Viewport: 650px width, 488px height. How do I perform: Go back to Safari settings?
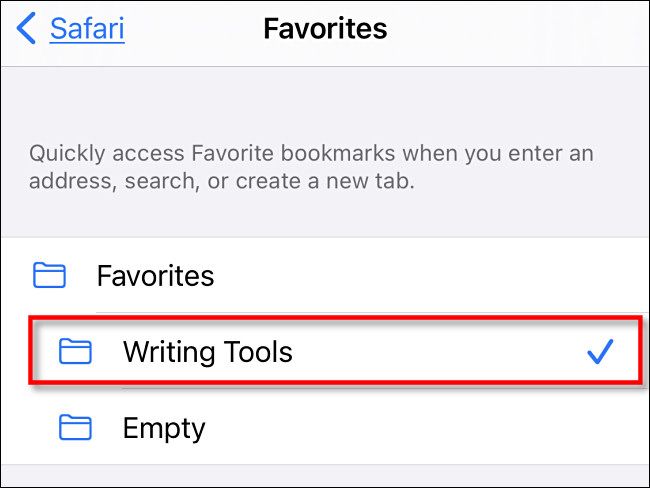pyautogui.click(x=87, y=28)
